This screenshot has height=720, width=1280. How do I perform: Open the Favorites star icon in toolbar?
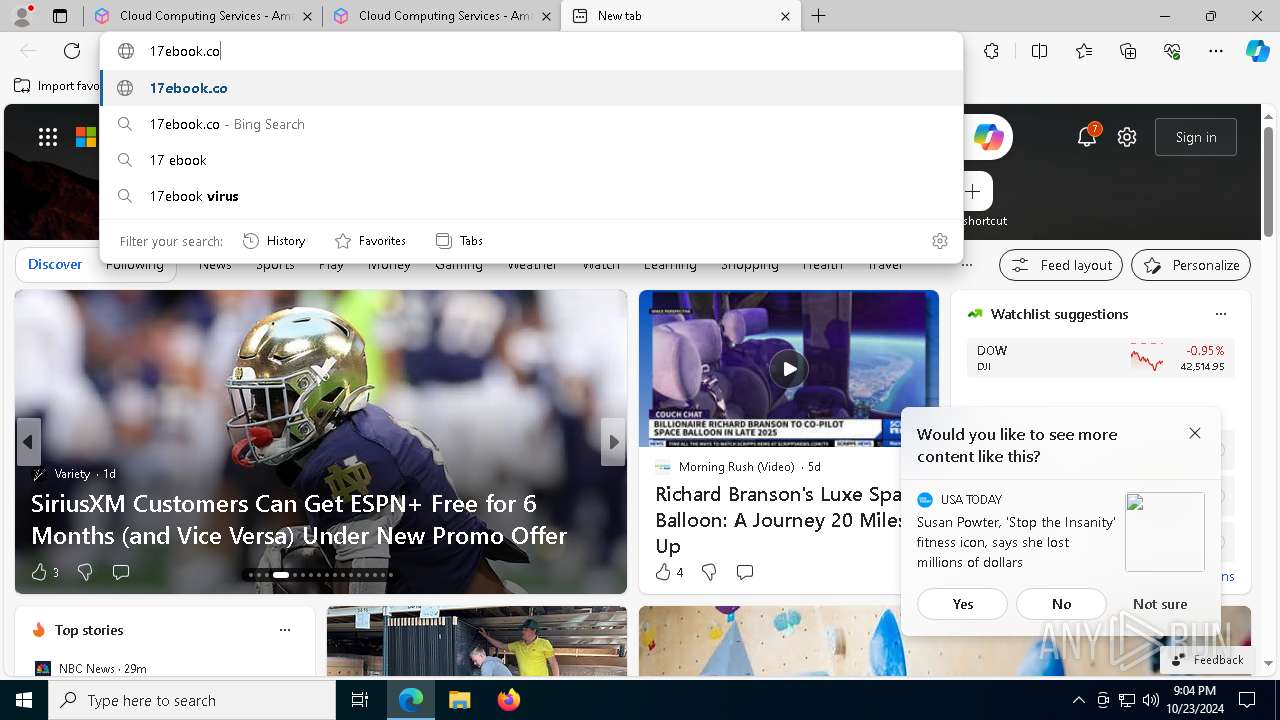(1084, 51)
